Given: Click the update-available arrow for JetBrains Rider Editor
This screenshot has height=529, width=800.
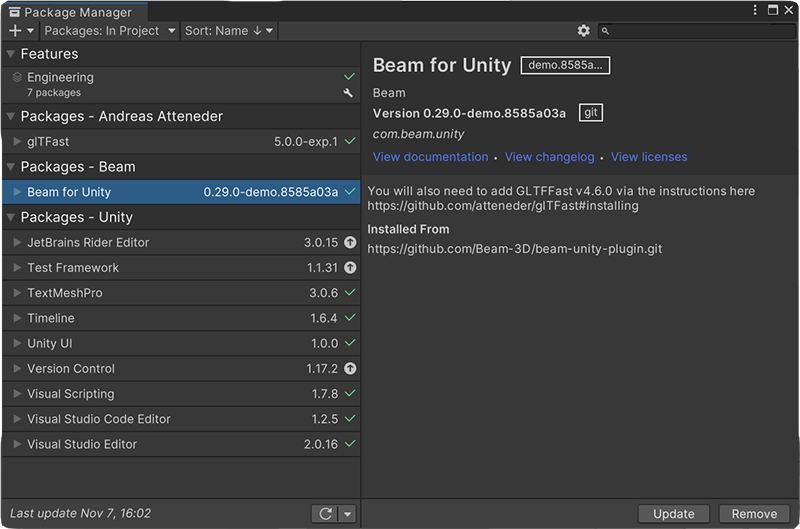Looking at the screenshot, I should [350, 243].
